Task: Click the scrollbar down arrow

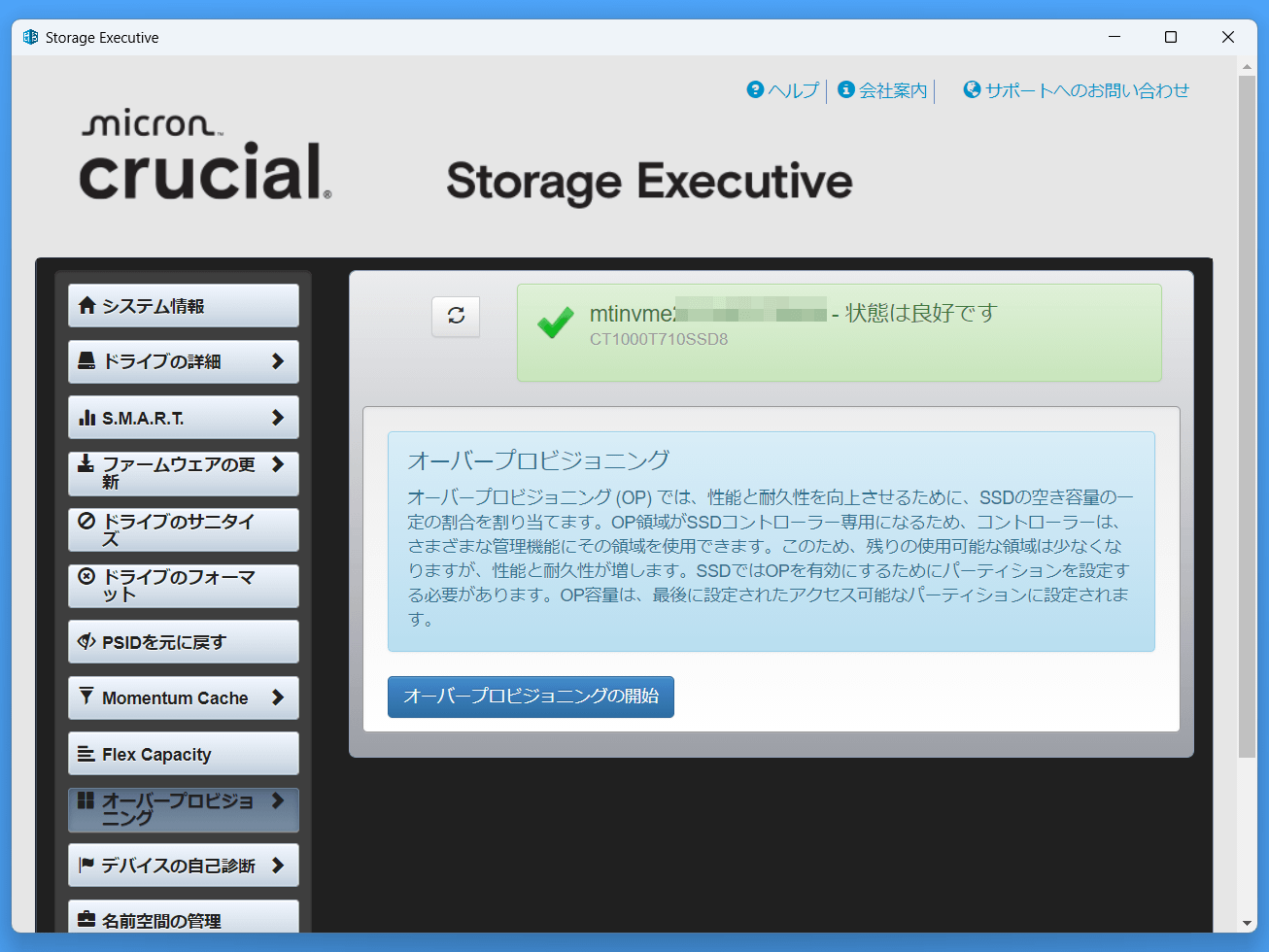Action: 1248,923
